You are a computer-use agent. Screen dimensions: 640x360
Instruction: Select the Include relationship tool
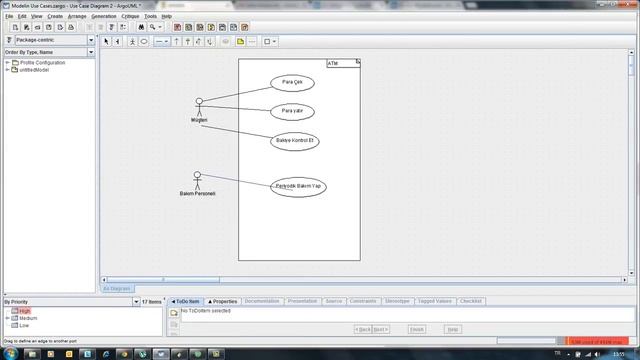tap(210, 42)
